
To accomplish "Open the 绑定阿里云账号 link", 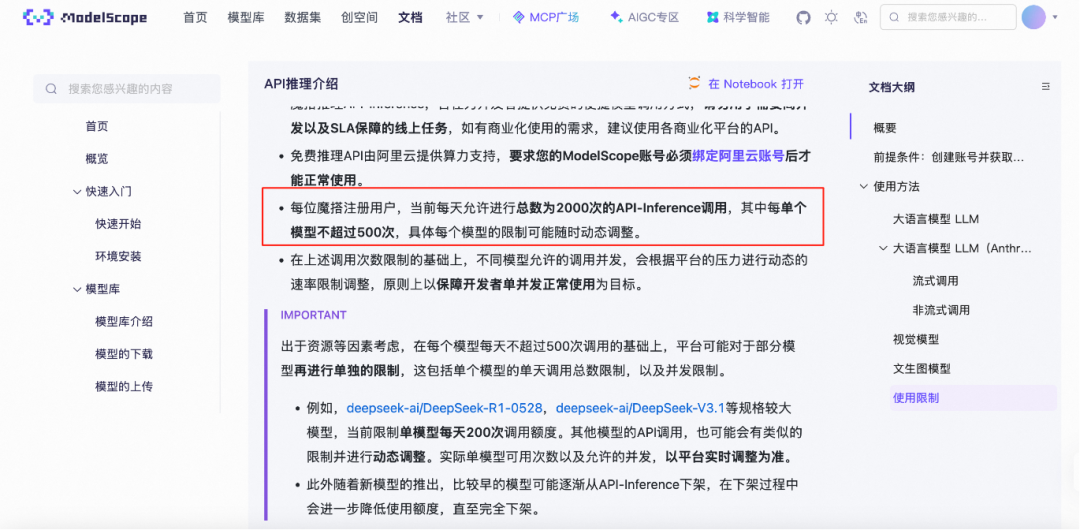I will point(738,156).
